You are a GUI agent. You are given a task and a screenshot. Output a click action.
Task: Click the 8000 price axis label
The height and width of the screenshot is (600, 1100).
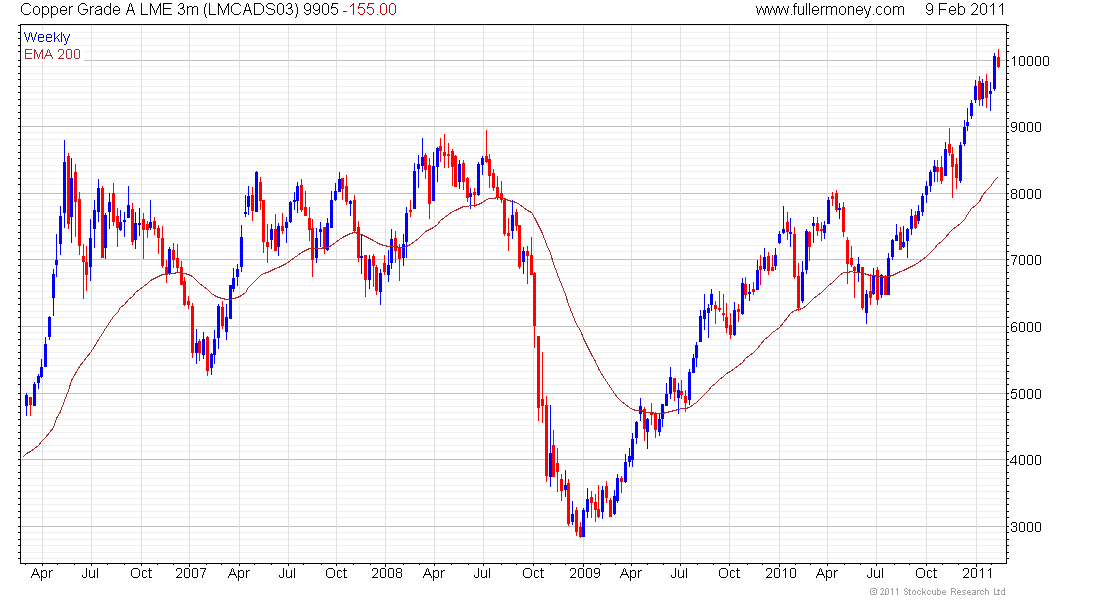(1026, 194)
